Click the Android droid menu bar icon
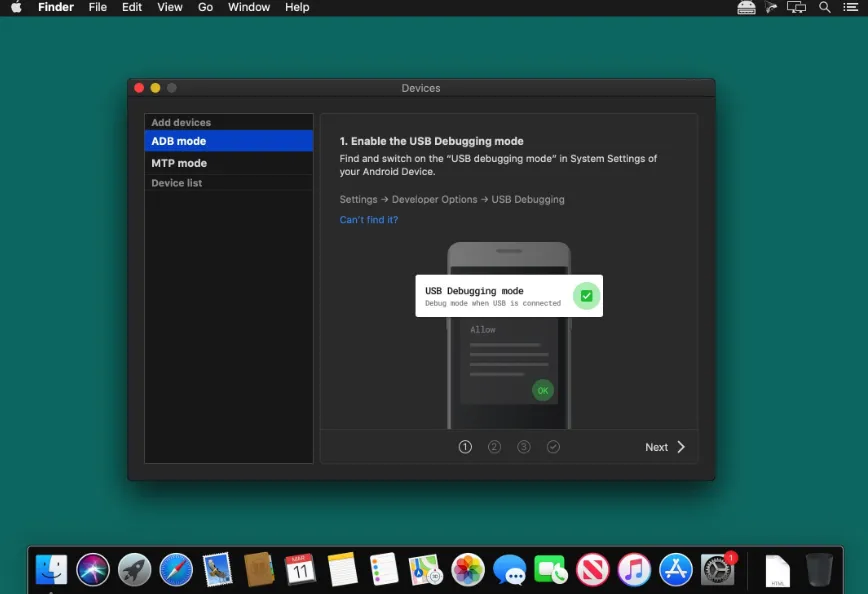This screenshot has height=594, width=868. click(x=746, y=7)
